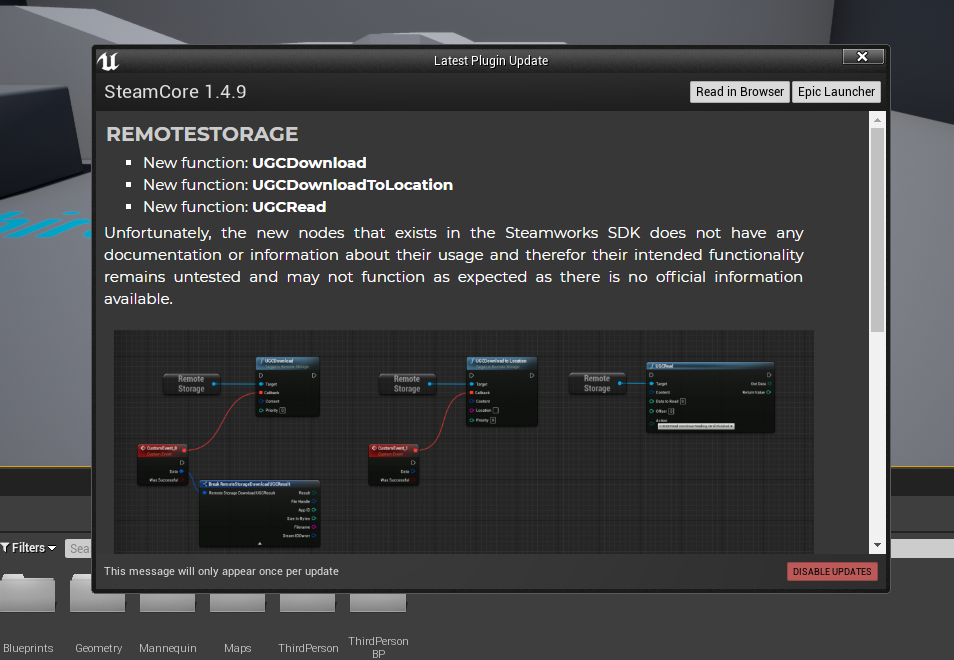Click the SteamCore 1.4.9 title text
Viewport: 954px width, 660px height.
coord(175,92)
